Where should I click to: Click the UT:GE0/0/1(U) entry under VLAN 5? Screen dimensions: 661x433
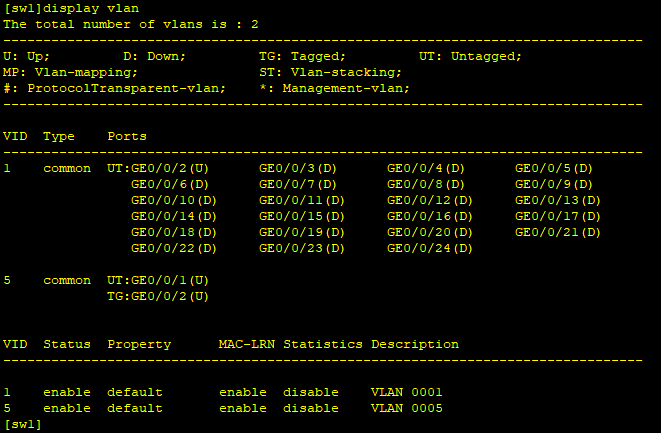(158, 281)
